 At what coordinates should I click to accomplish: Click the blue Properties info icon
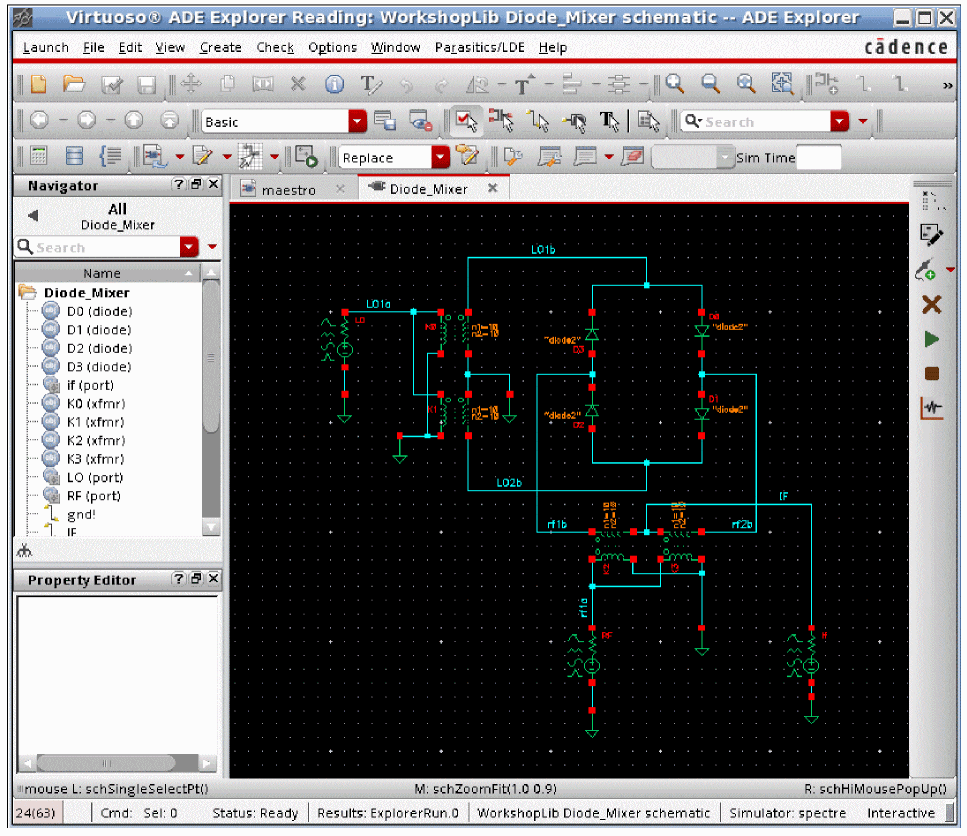pyautogui.click(x=335, y=85)
